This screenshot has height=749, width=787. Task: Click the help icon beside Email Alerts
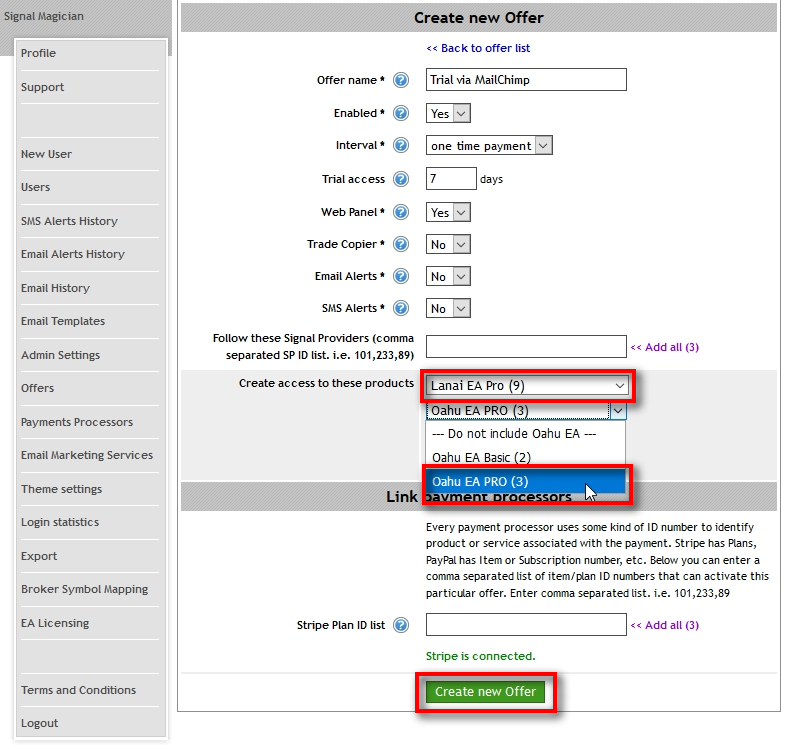[x=401, y=277]
